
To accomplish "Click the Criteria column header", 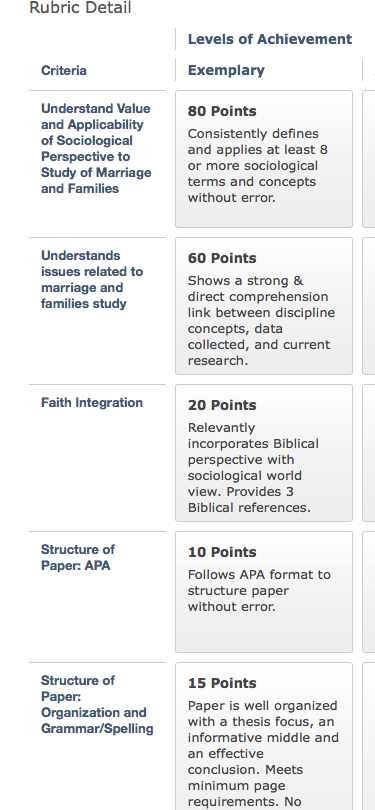I will point(64,70).
